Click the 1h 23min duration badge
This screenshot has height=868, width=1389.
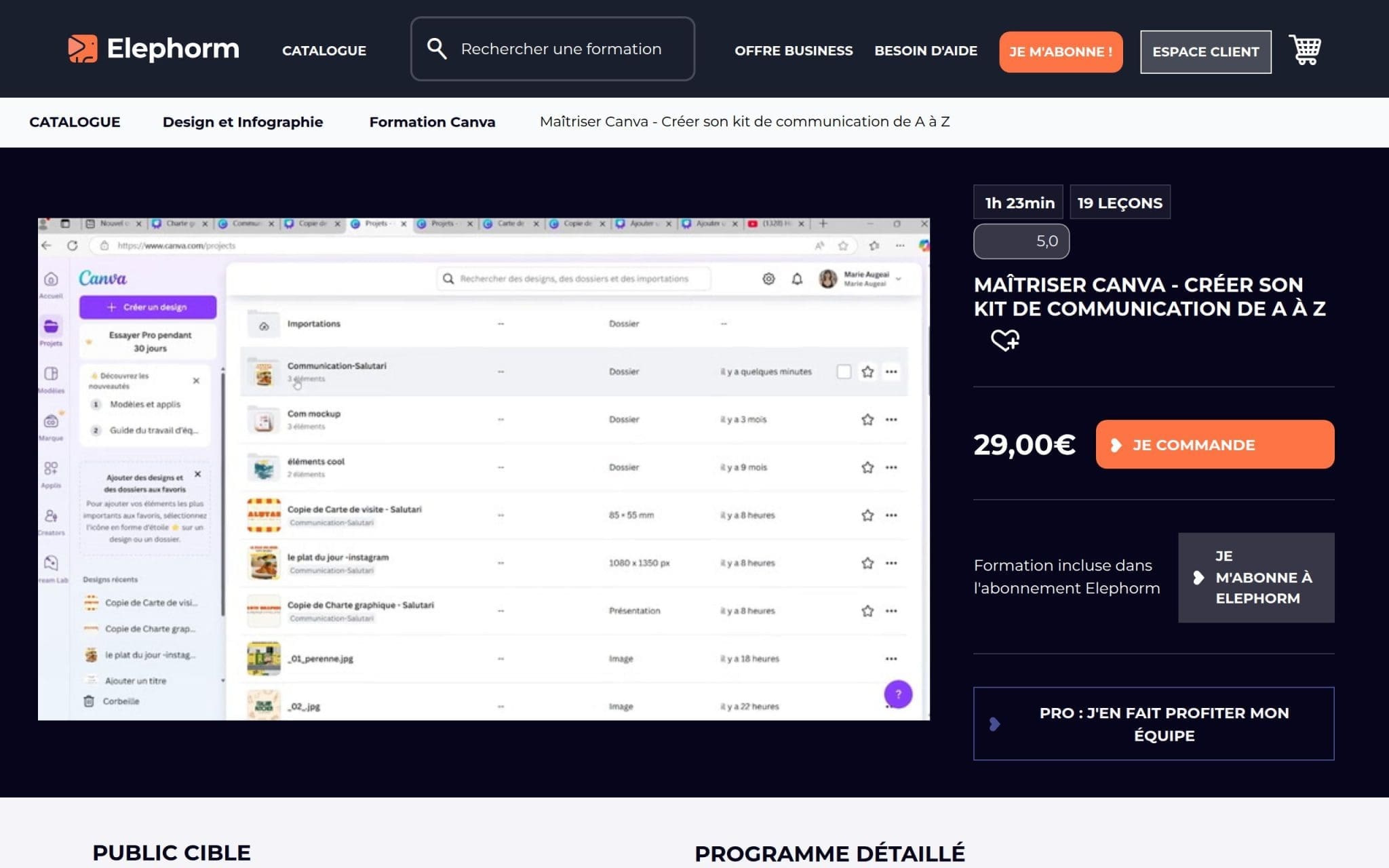coord(1019,202)
